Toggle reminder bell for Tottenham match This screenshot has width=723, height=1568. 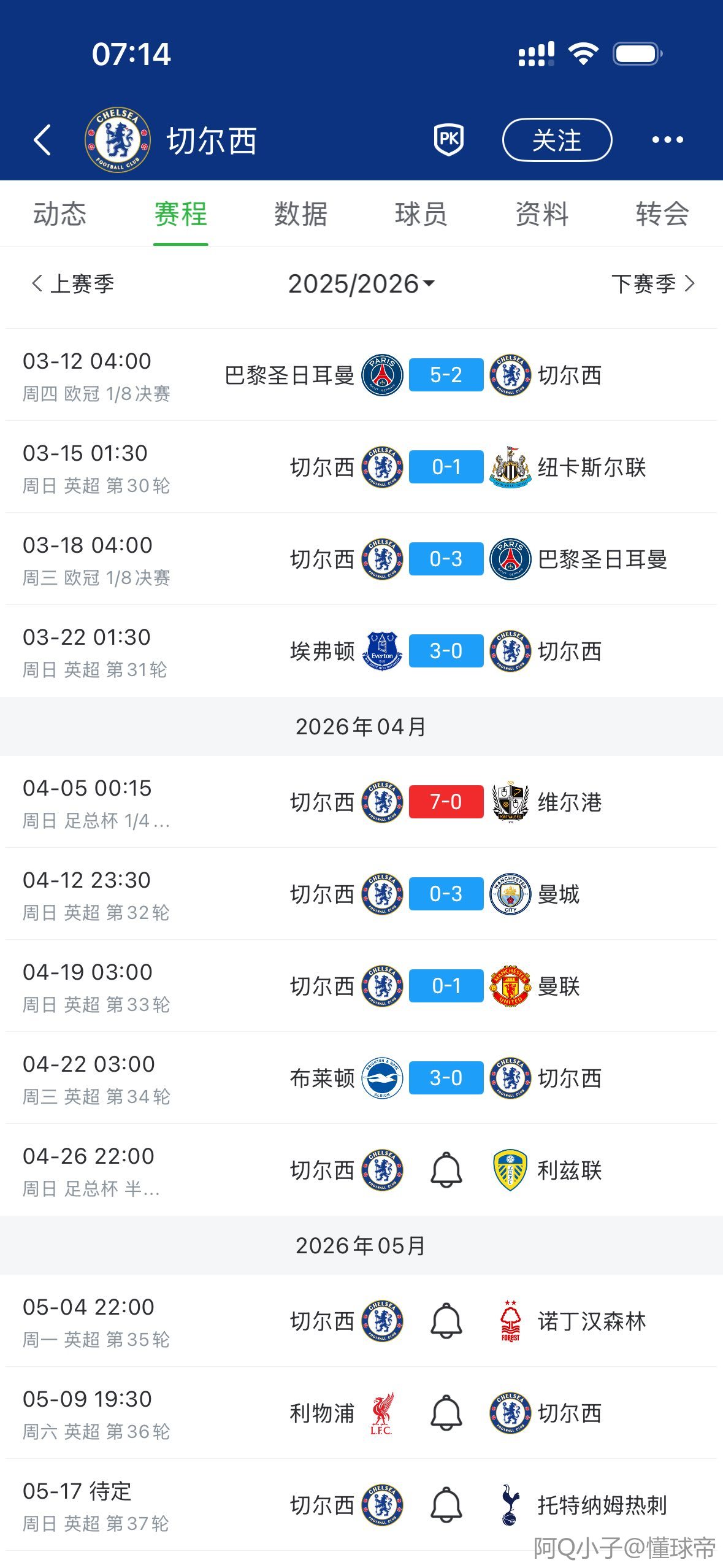(x=446, y=1505)
